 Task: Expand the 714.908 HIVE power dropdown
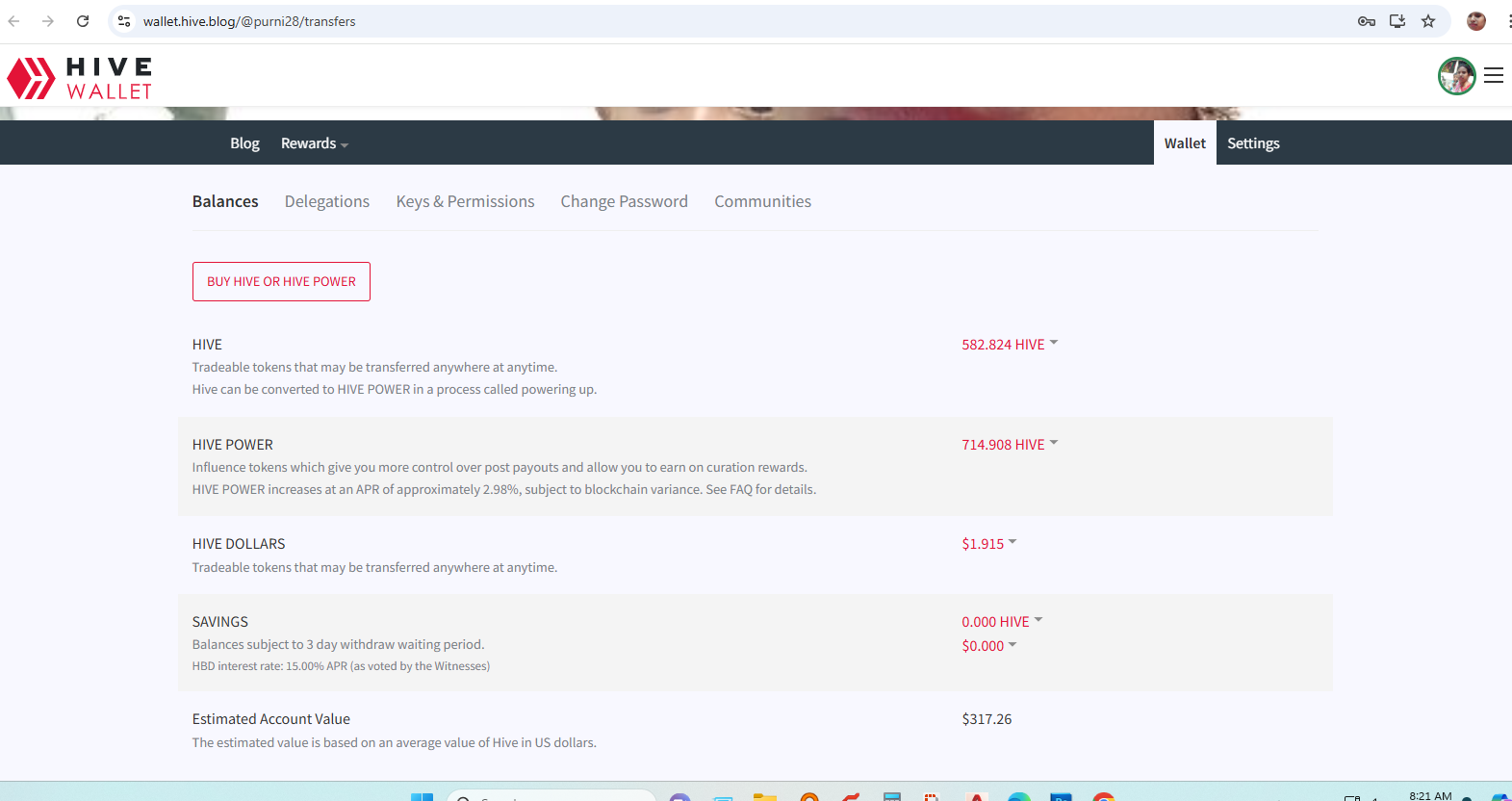(x=1010, y=445)
